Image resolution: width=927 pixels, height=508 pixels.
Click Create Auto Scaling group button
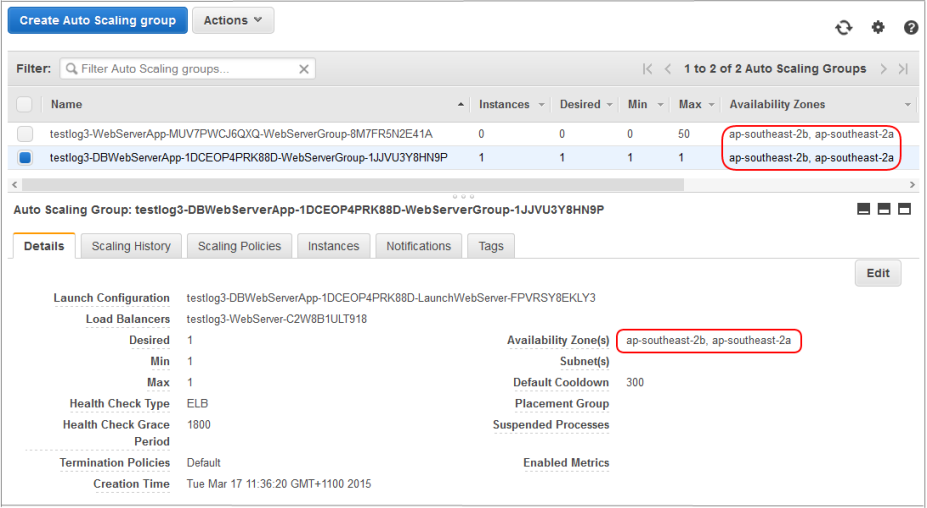(x=98, y=20)
